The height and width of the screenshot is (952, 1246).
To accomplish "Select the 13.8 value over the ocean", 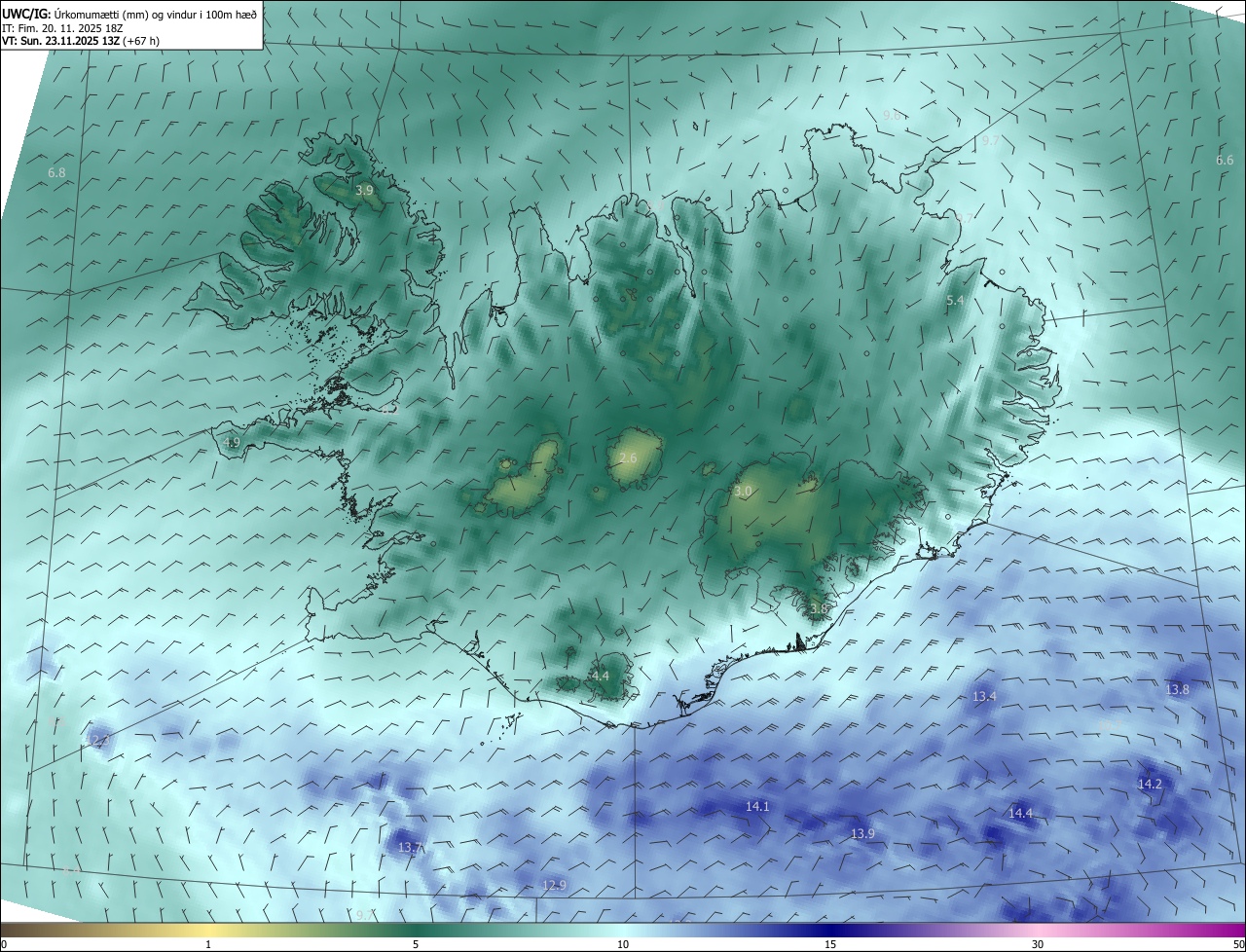I will click(1178, 689).
